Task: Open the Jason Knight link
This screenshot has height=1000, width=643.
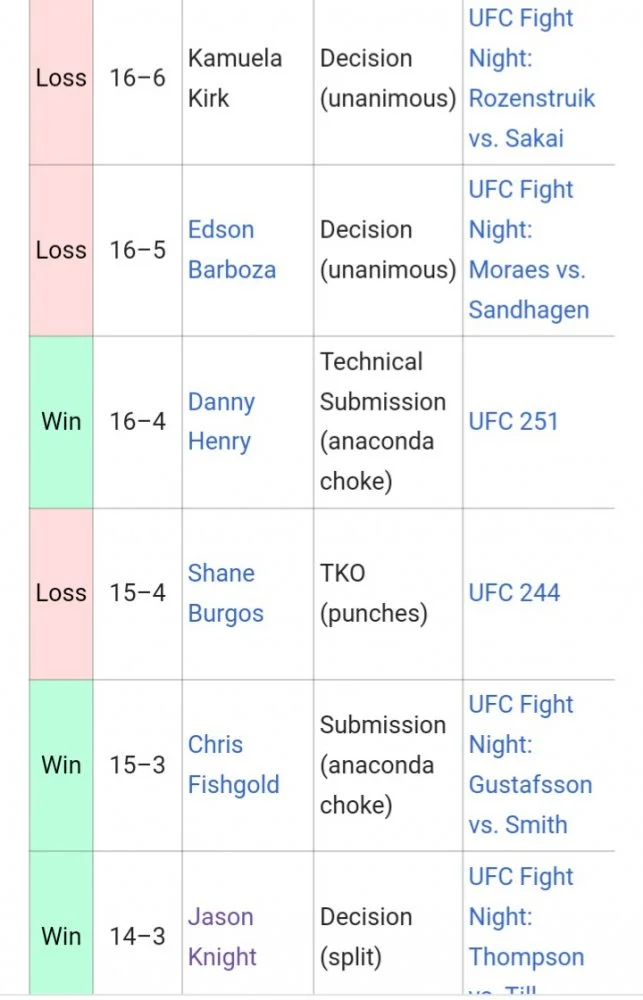Action: 221,937
